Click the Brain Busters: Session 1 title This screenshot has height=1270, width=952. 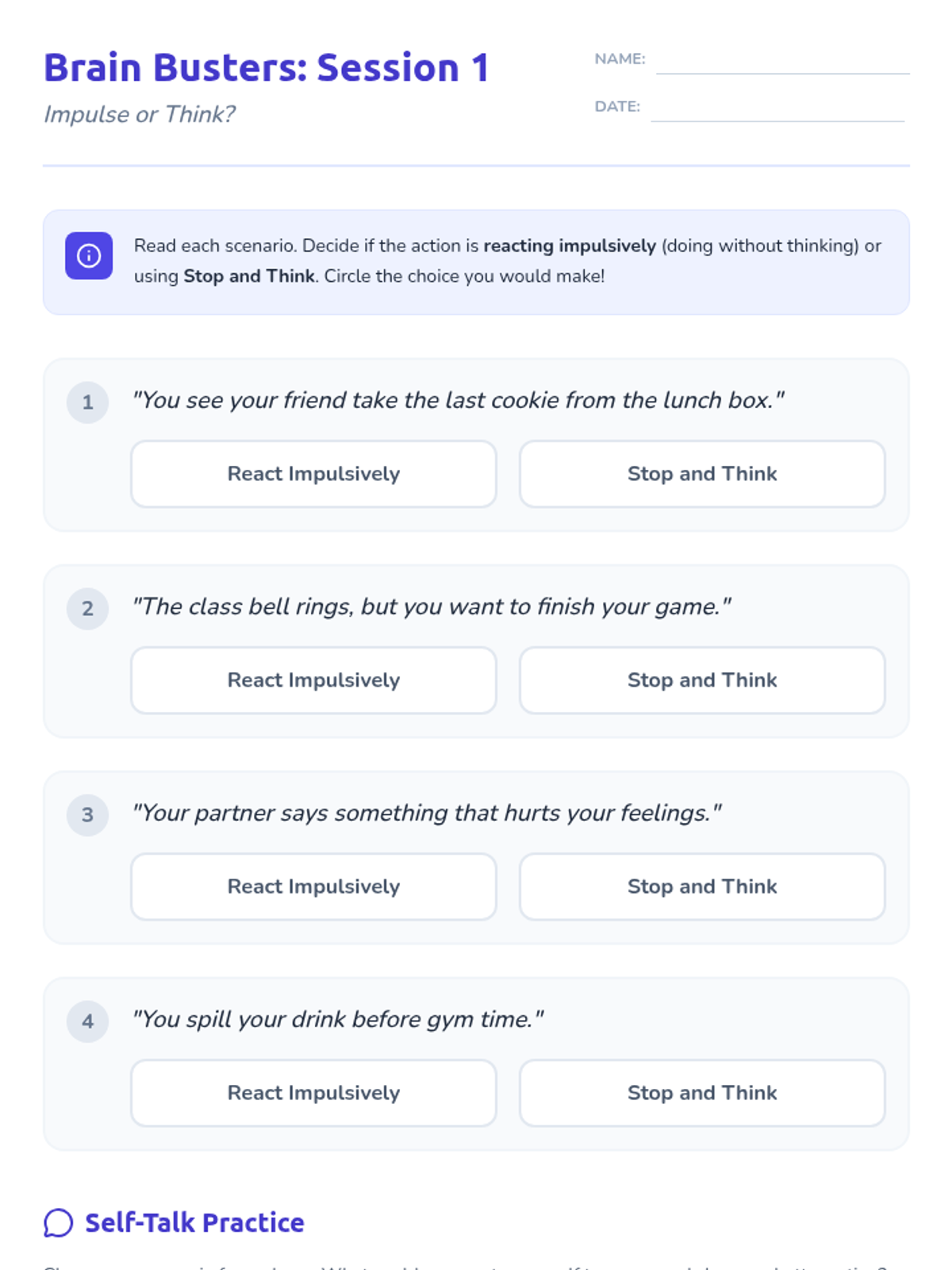[267, 67]
